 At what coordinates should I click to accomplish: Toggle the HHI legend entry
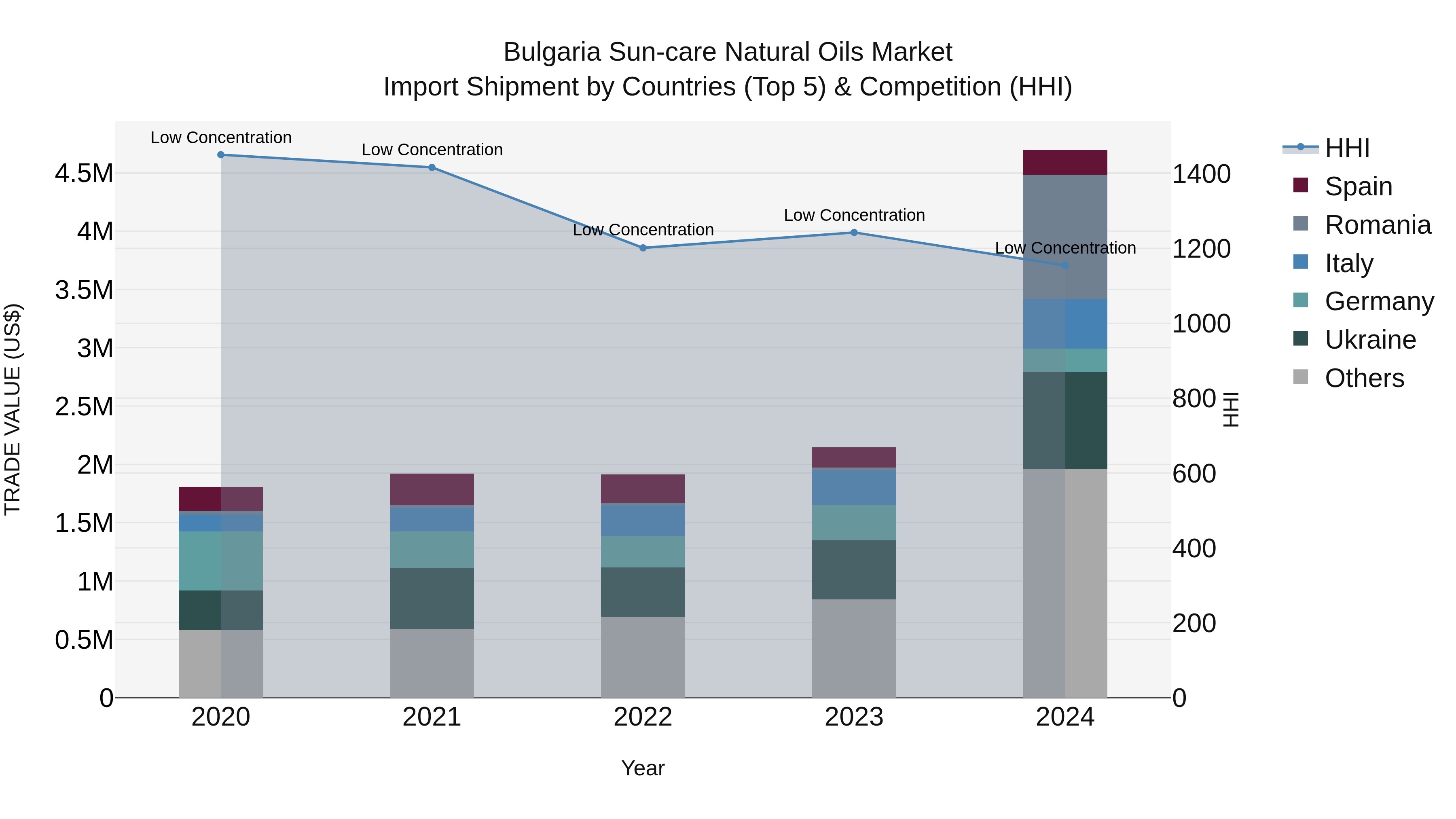(x=1326, y=148)
